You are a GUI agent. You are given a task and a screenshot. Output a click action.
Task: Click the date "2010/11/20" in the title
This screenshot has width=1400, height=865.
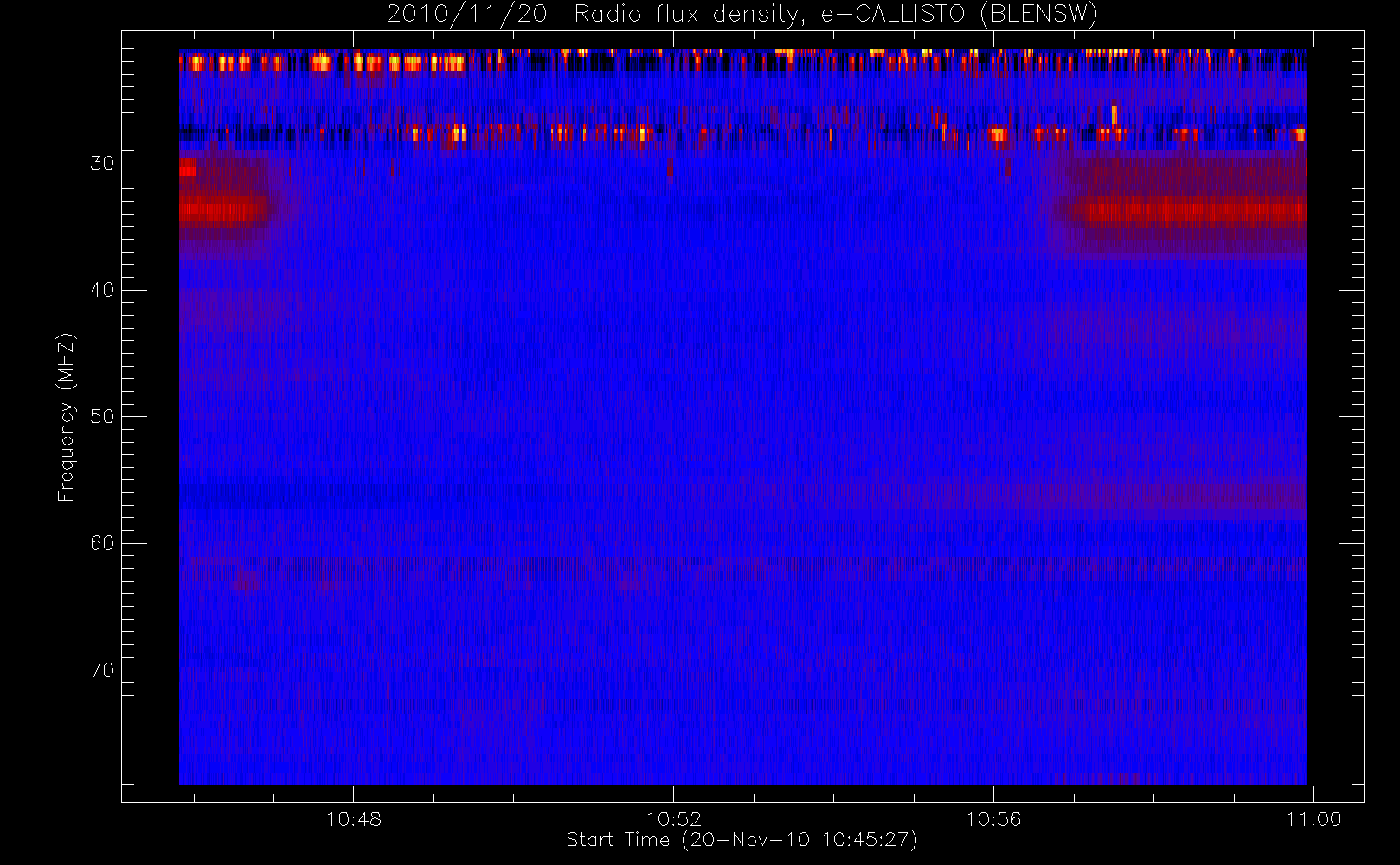[467, 15]
